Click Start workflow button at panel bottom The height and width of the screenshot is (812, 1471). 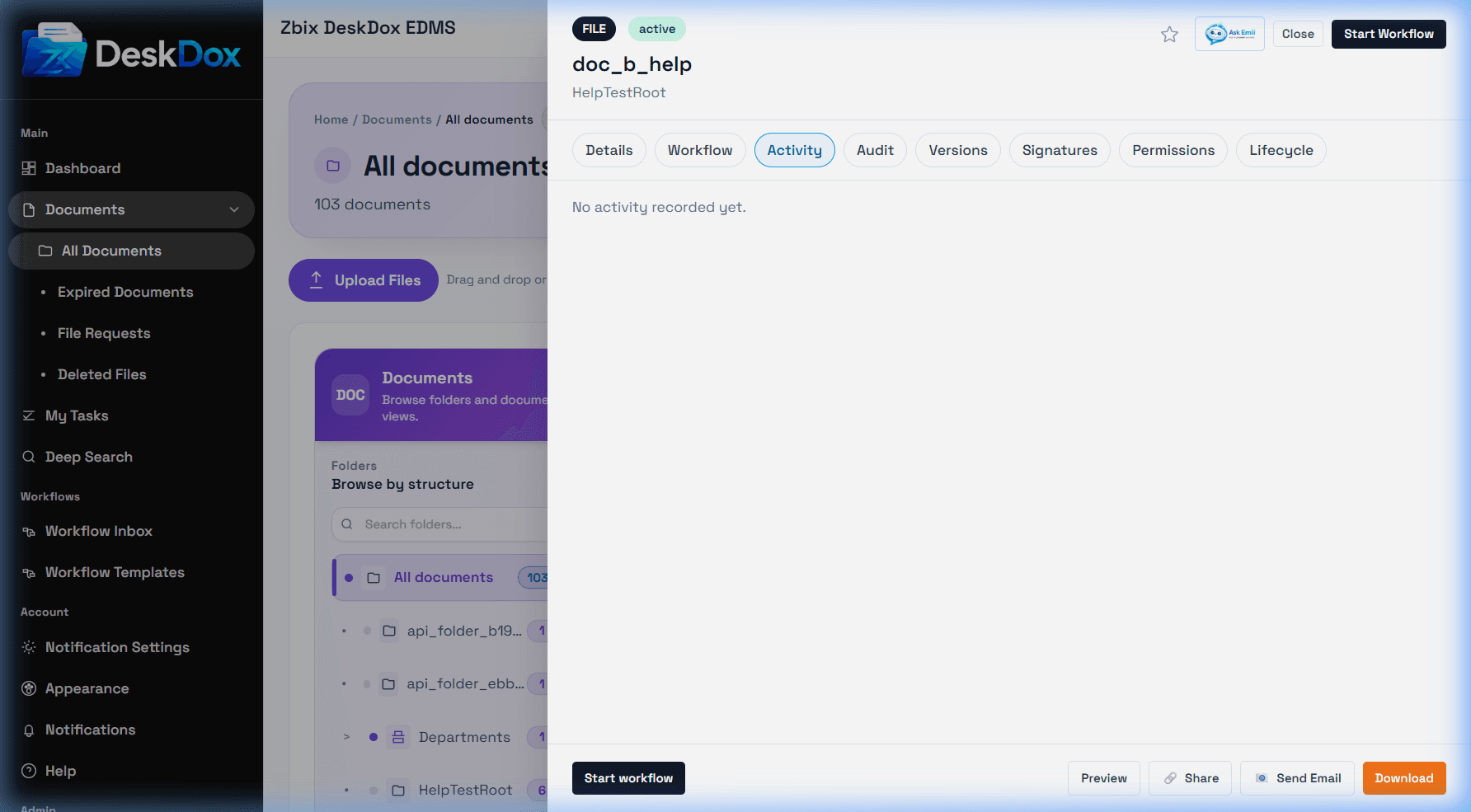point(628,778)
